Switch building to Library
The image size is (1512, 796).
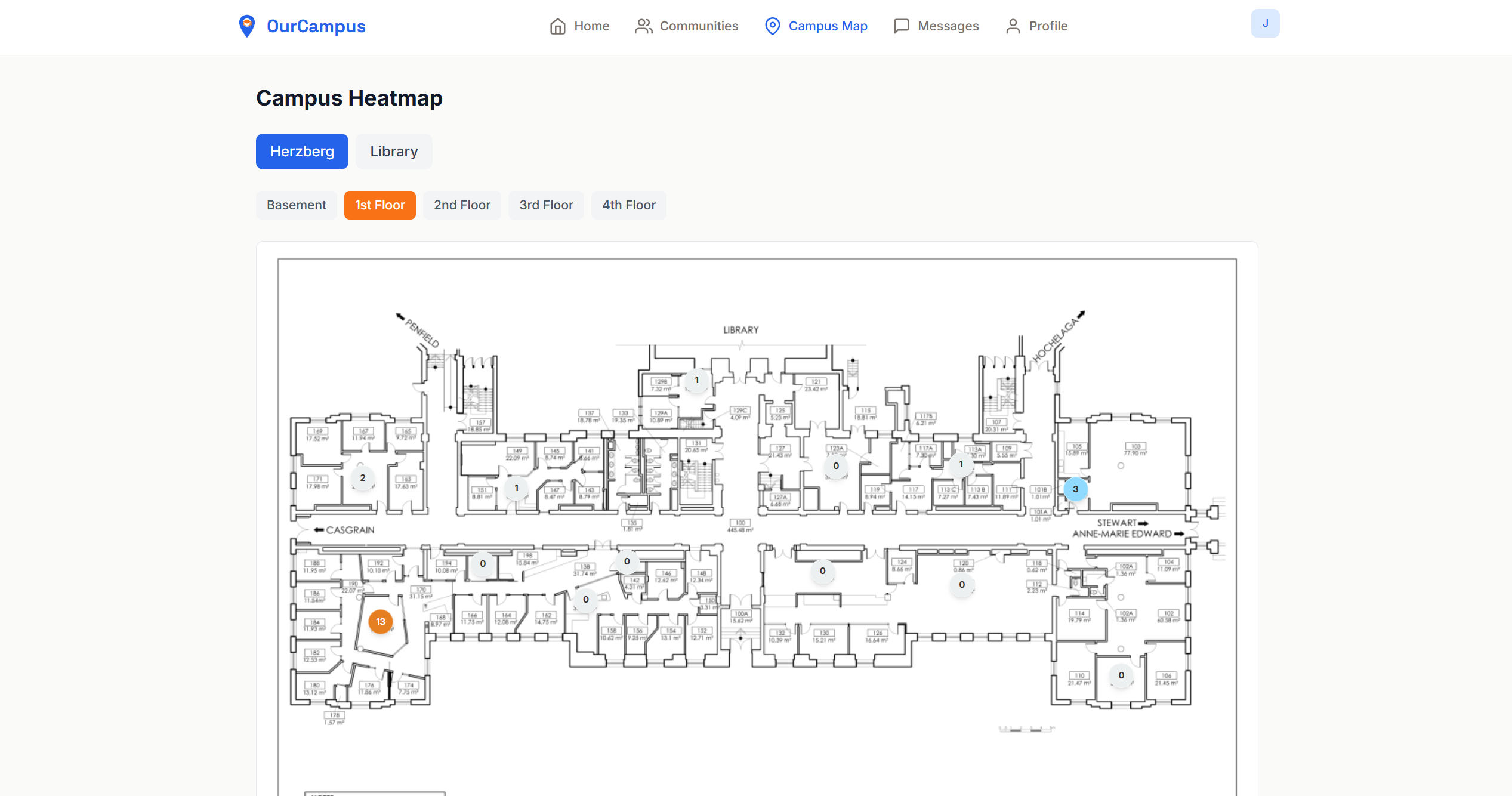394,152
